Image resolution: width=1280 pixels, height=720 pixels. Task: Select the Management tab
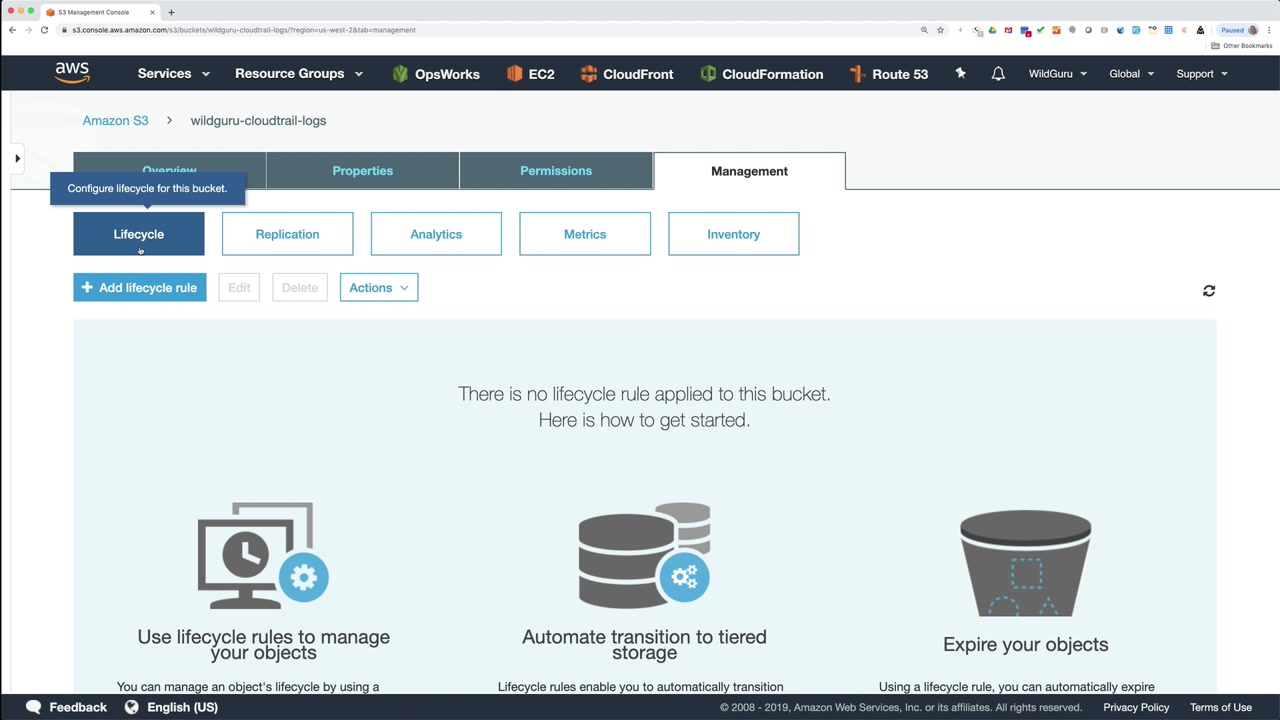pos(749,171)
